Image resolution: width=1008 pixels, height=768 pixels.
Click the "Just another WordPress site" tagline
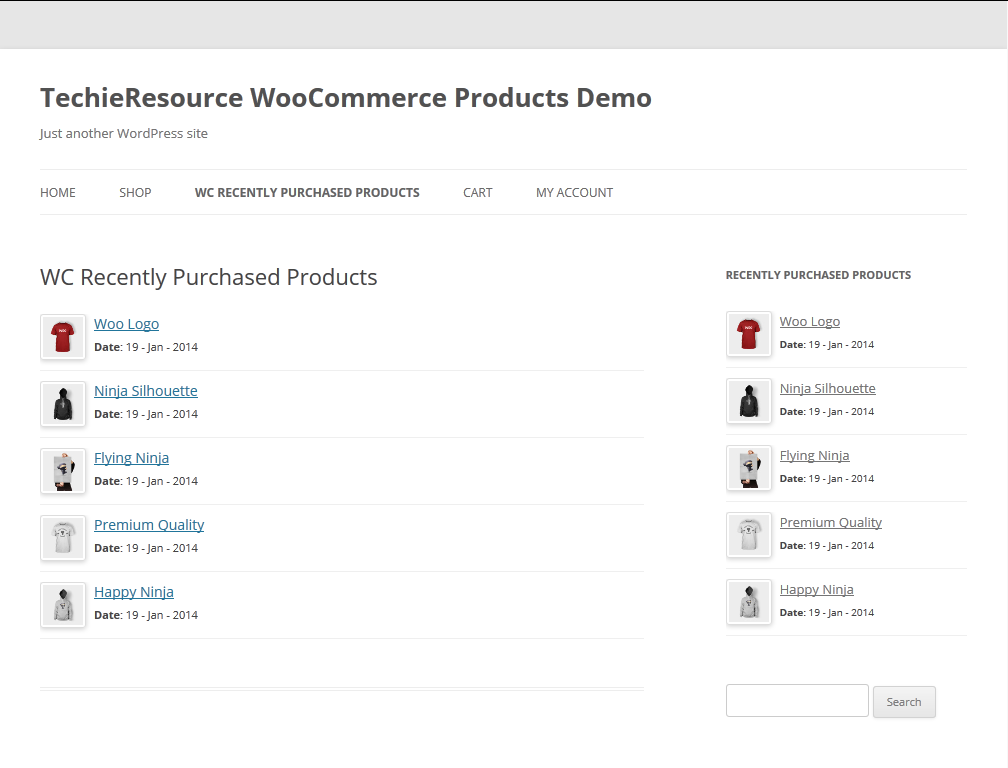tap(123, 134)
